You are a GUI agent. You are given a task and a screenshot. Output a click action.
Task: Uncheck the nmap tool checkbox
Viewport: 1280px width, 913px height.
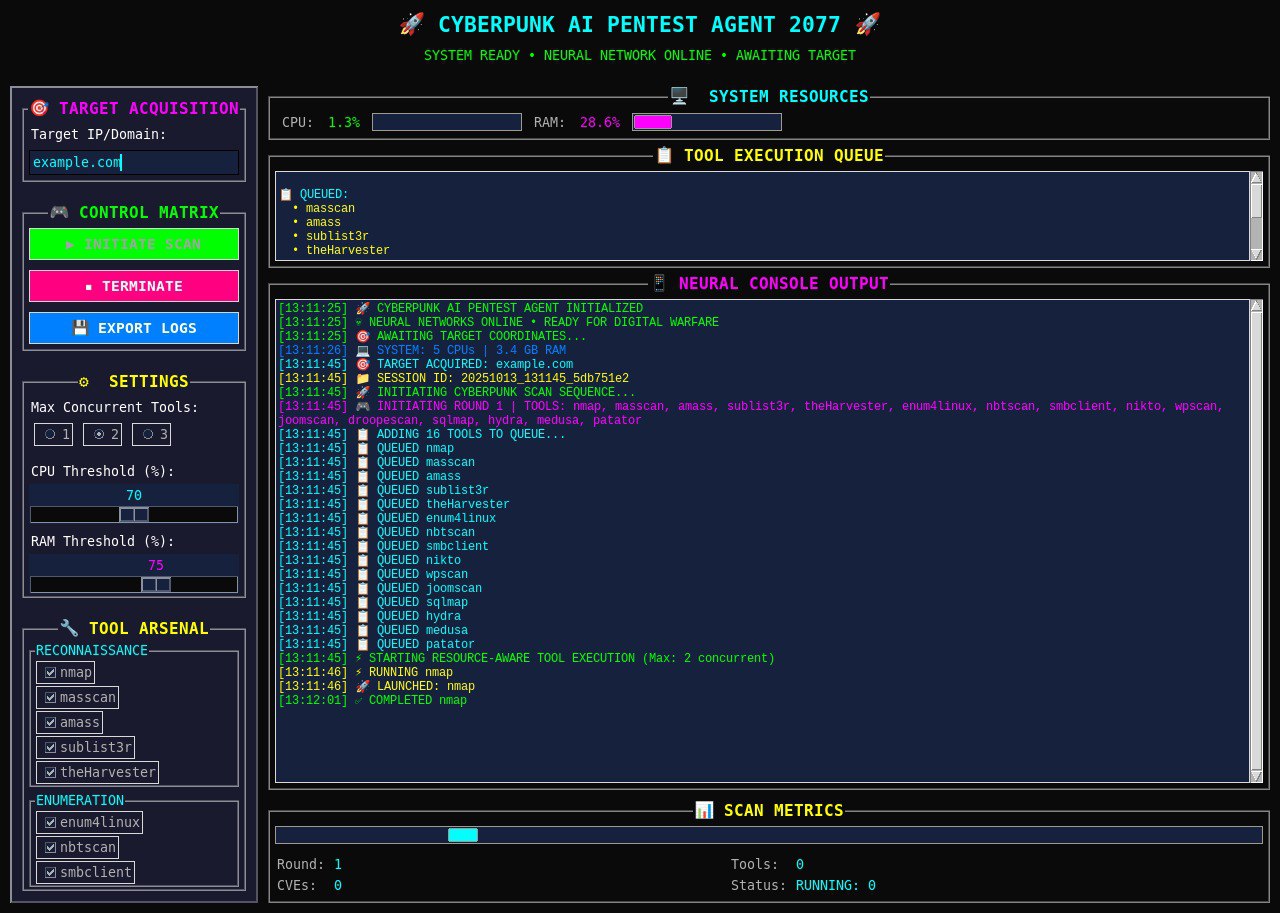(50, 672)
